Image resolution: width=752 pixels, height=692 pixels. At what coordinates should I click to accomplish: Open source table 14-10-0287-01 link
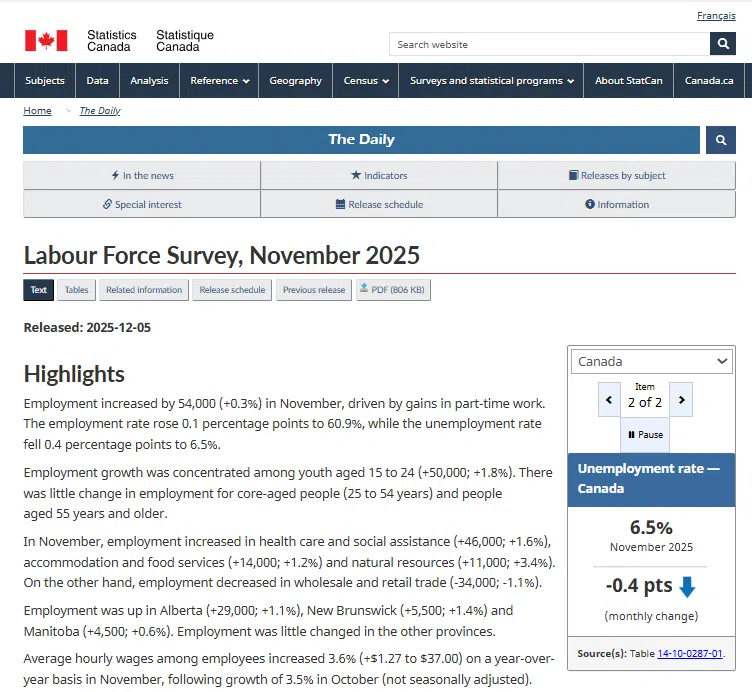coord(689,654)
